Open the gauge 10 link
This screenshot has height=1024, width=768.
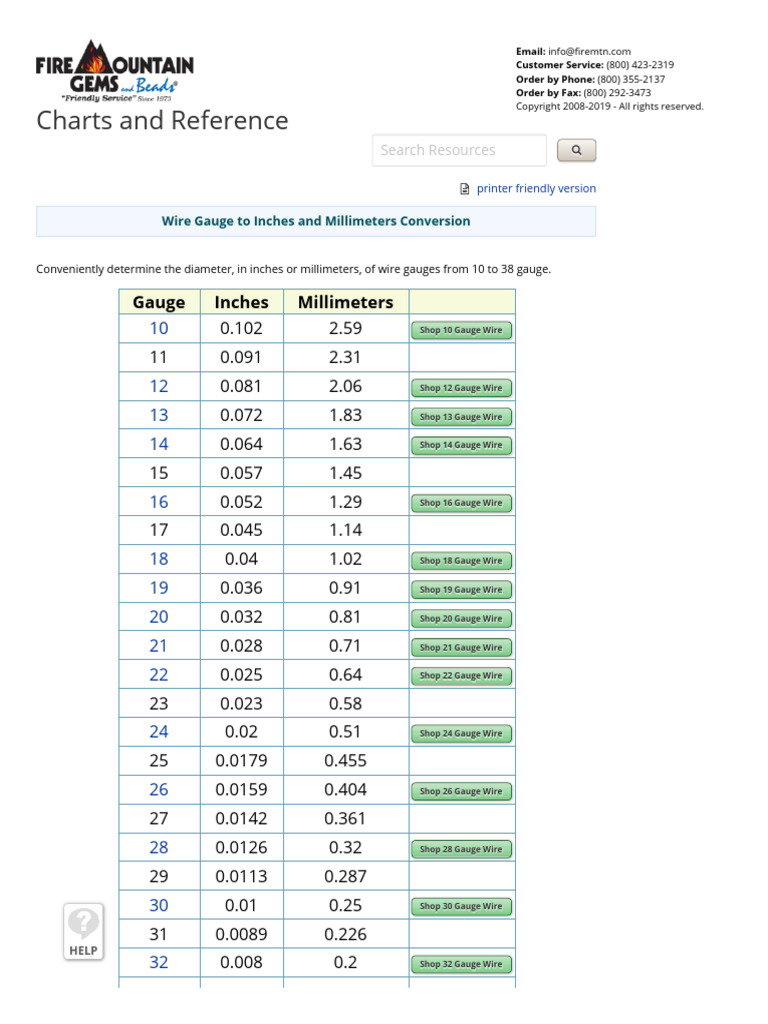pyautogui.click(x=159, y=328)
